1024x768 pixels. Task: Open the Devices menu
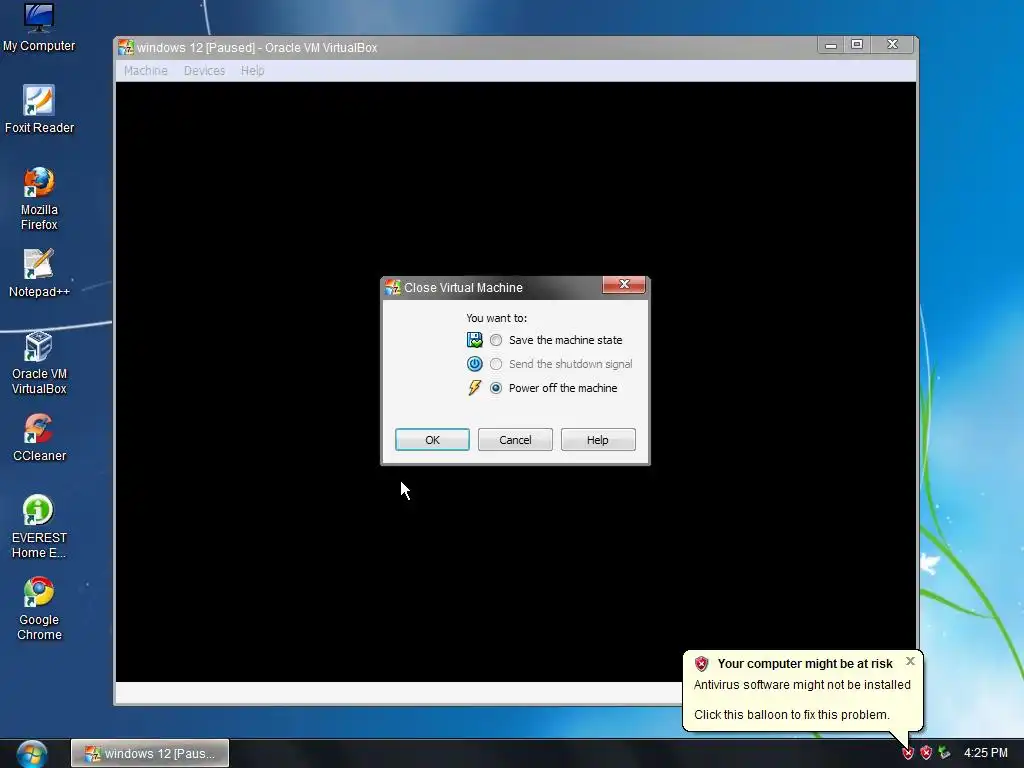[x=204, y=71]
